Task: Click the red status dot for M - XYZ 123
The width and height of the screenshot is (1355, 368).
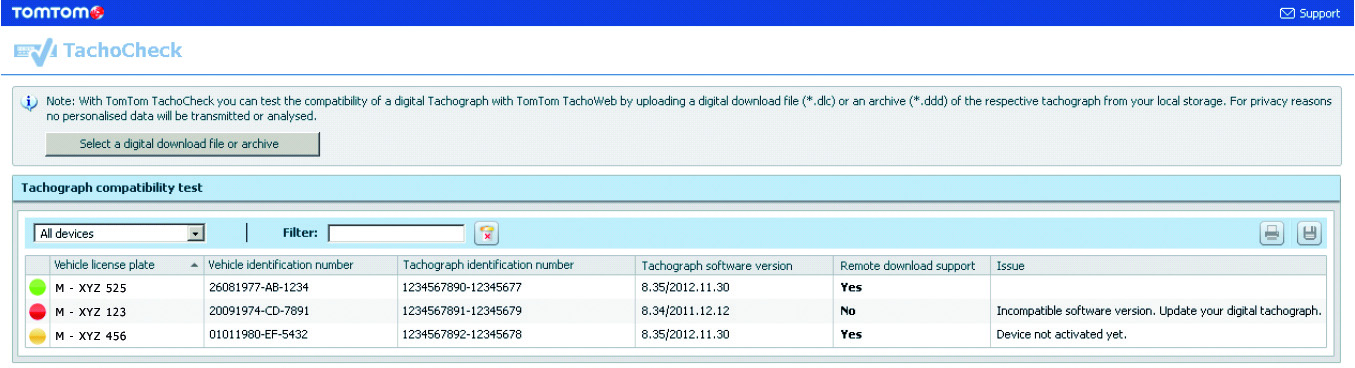Action: (39, 311)
